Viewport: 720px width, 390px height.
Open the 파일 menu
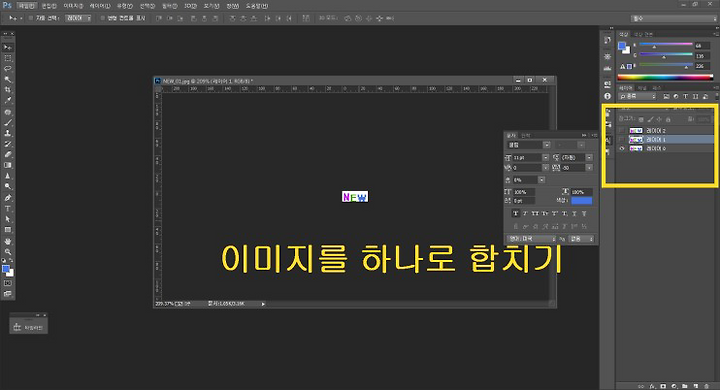26,6
